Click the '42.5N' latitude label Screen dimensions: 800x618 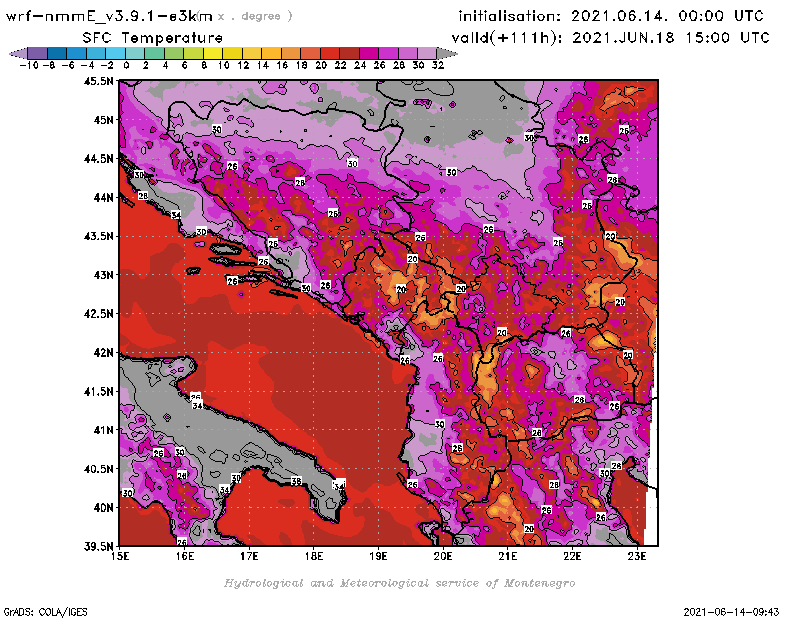98,314
